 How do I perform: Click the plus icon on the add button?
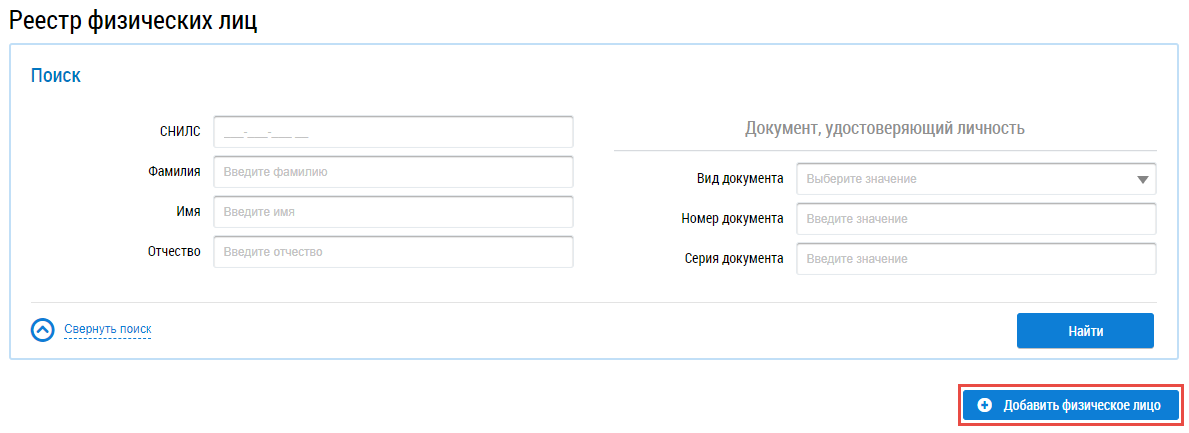(984, 405)
